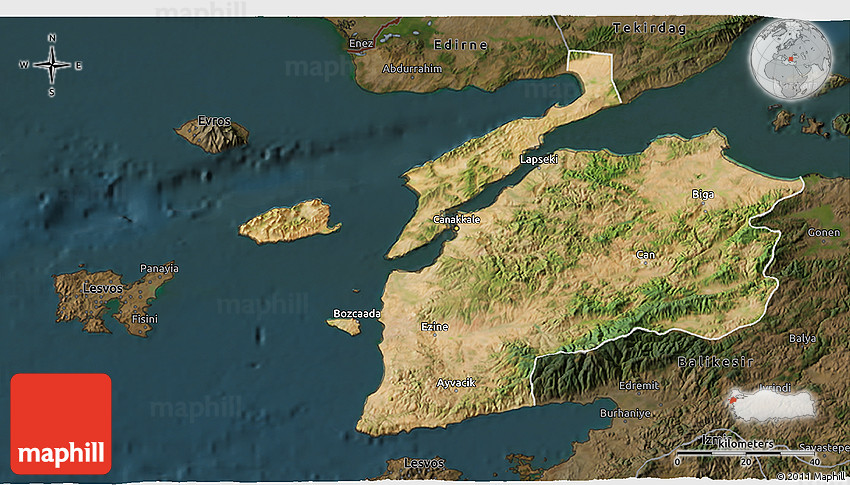Click the Tekirdag province label
This screenshot has height=485, width=850.
coord(650,28)
